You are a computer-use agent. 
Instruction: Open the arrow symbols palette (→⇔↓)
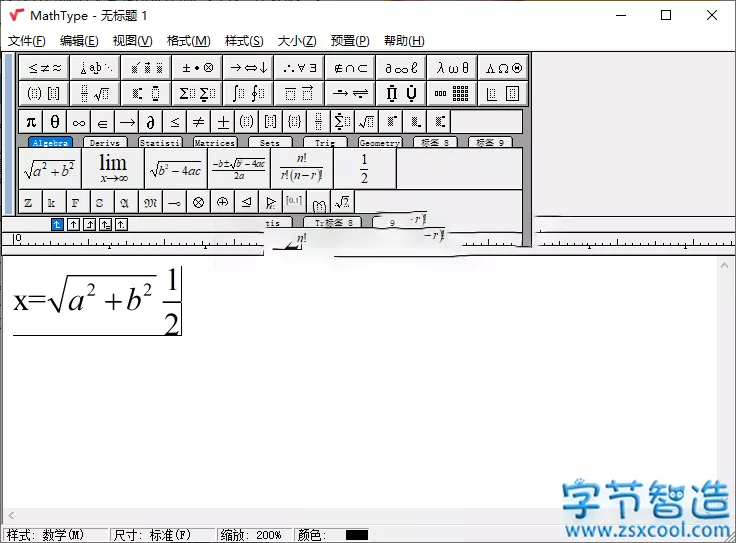click(249, 68)
